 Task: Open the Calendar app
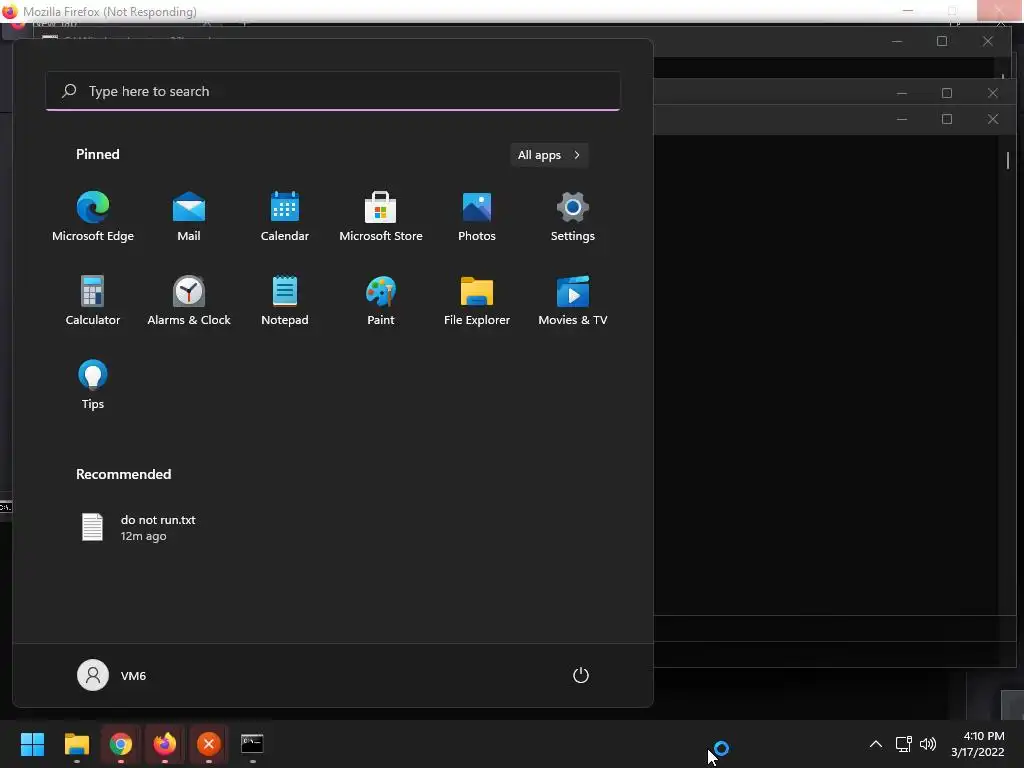(285, 217)
